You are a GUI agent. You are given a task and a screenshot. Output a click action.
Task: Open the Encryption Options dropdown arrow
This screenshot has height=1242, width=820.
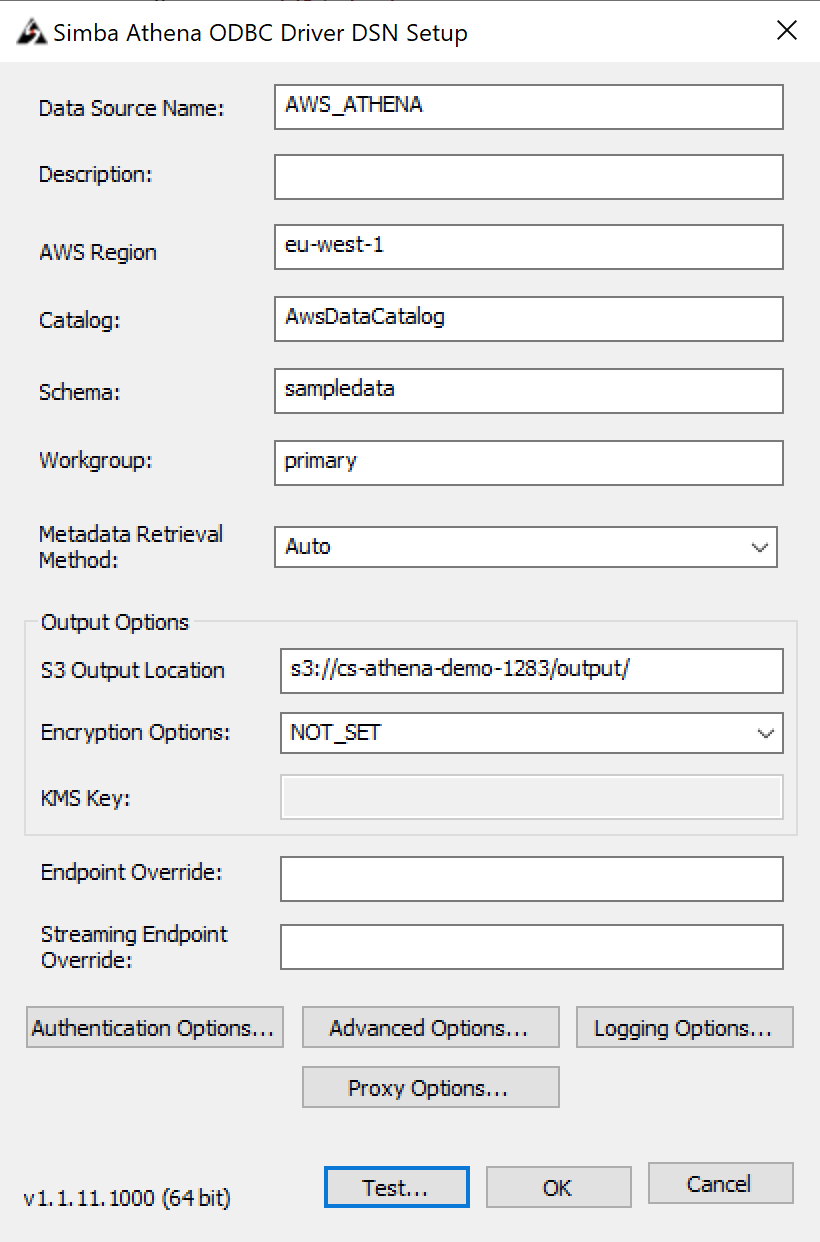click(x=766, y=733)
